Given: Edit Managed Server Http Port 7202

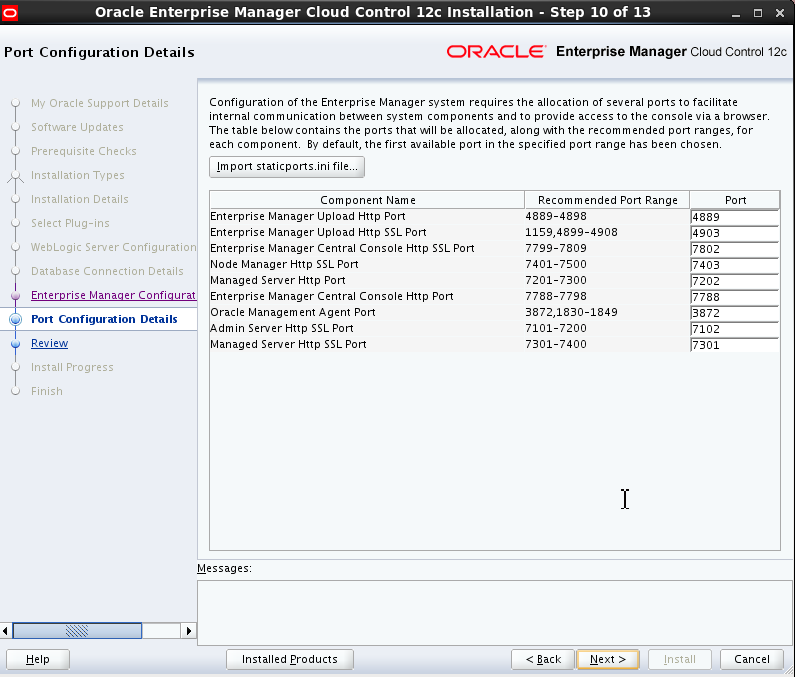Looking at the screenshot, I should point(734,281).
